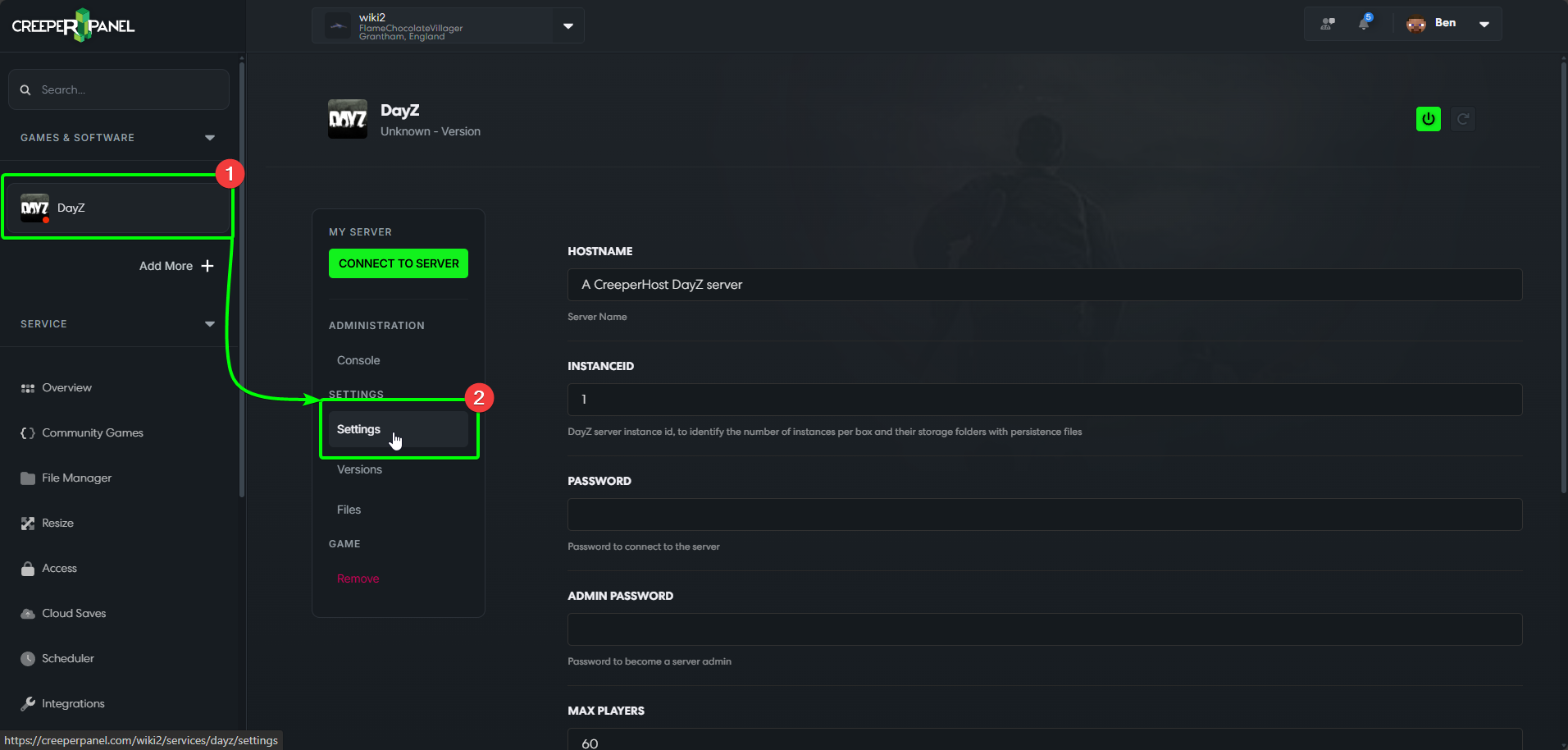Click the green server power button

click(x=1428, y=119)
